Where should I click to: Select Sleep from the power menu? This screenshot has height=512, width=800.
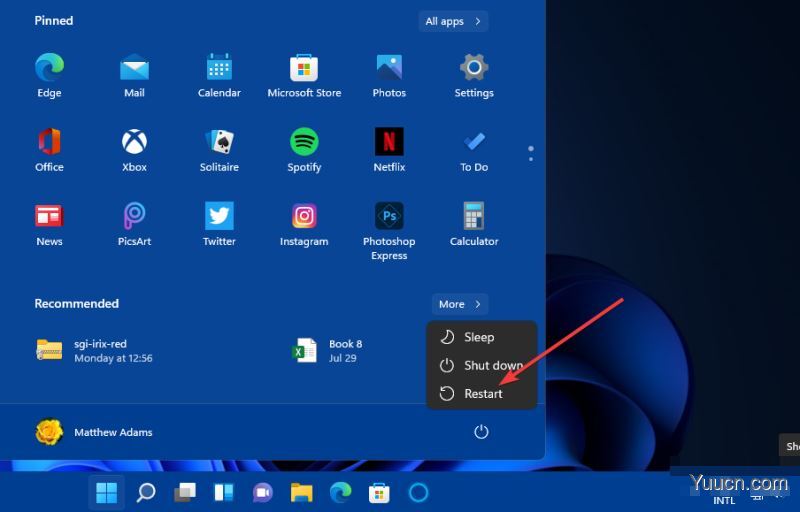pyautogui.click(x=482, y=337)
